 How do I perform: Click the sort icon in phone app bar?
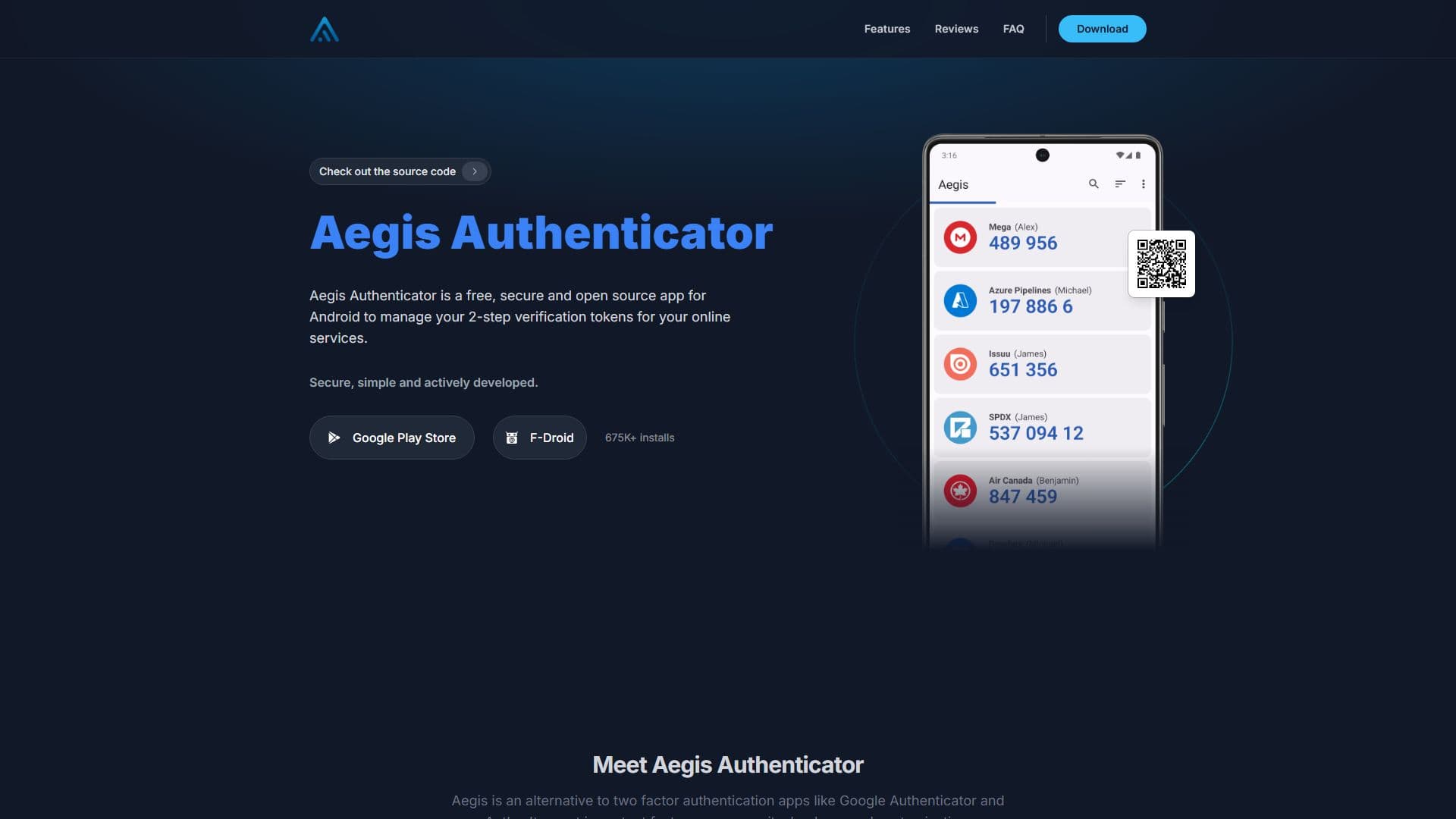pyautogui.click(x=1119, y=184)
